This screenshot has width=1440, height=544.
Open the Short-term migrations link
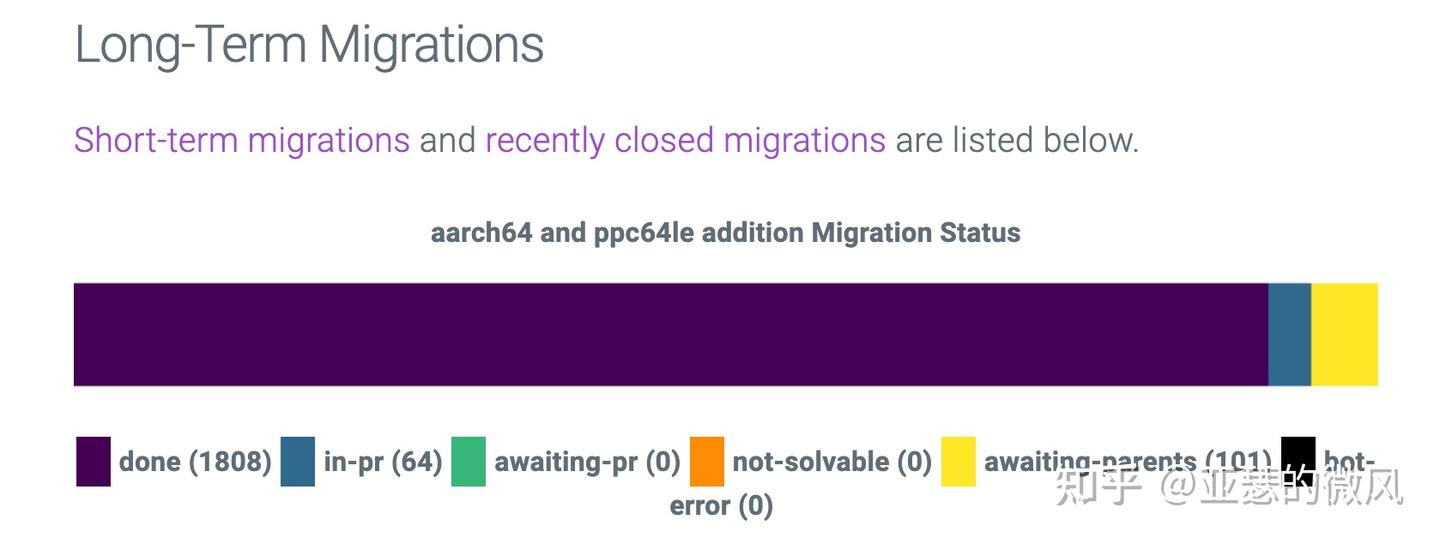point(241,140)
